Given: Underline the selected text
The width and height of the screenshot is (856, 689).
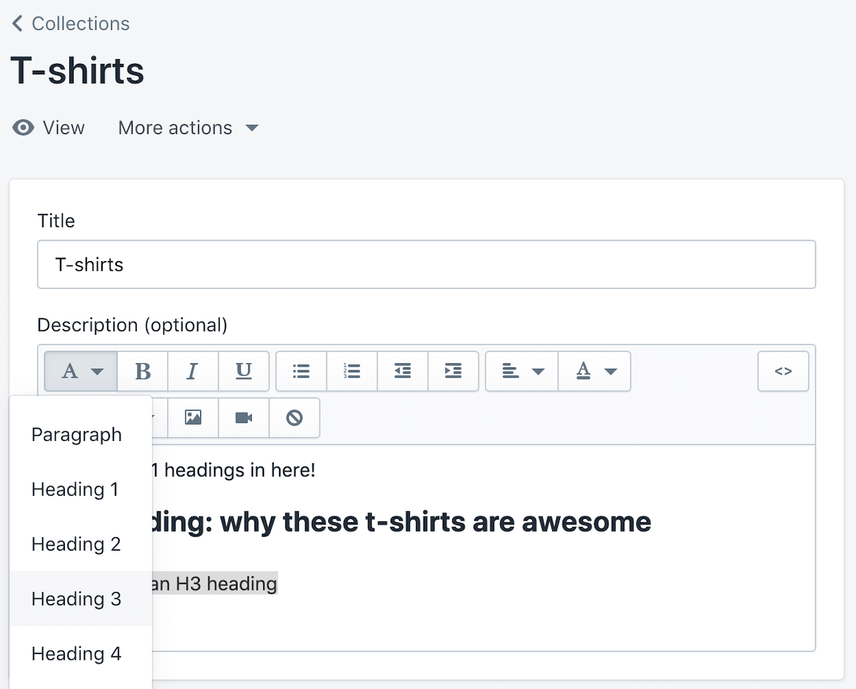Looking at the screenshot, I should pos(243,371).
